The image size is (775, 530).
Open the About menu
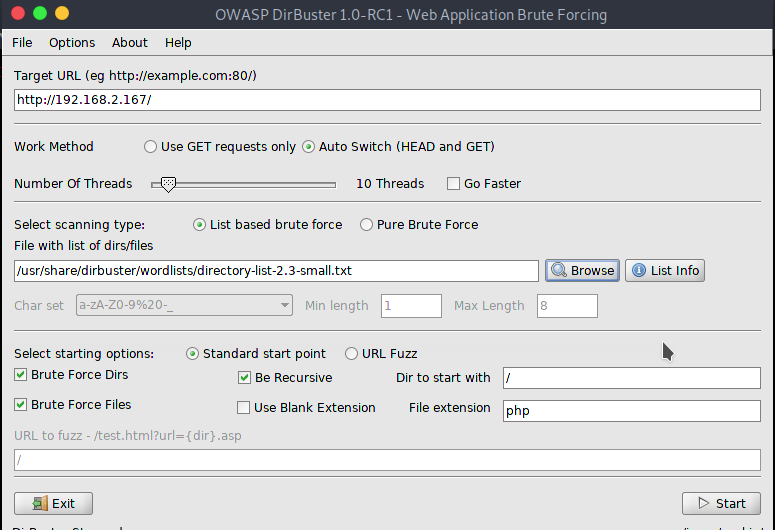click(x=129, y=43)
